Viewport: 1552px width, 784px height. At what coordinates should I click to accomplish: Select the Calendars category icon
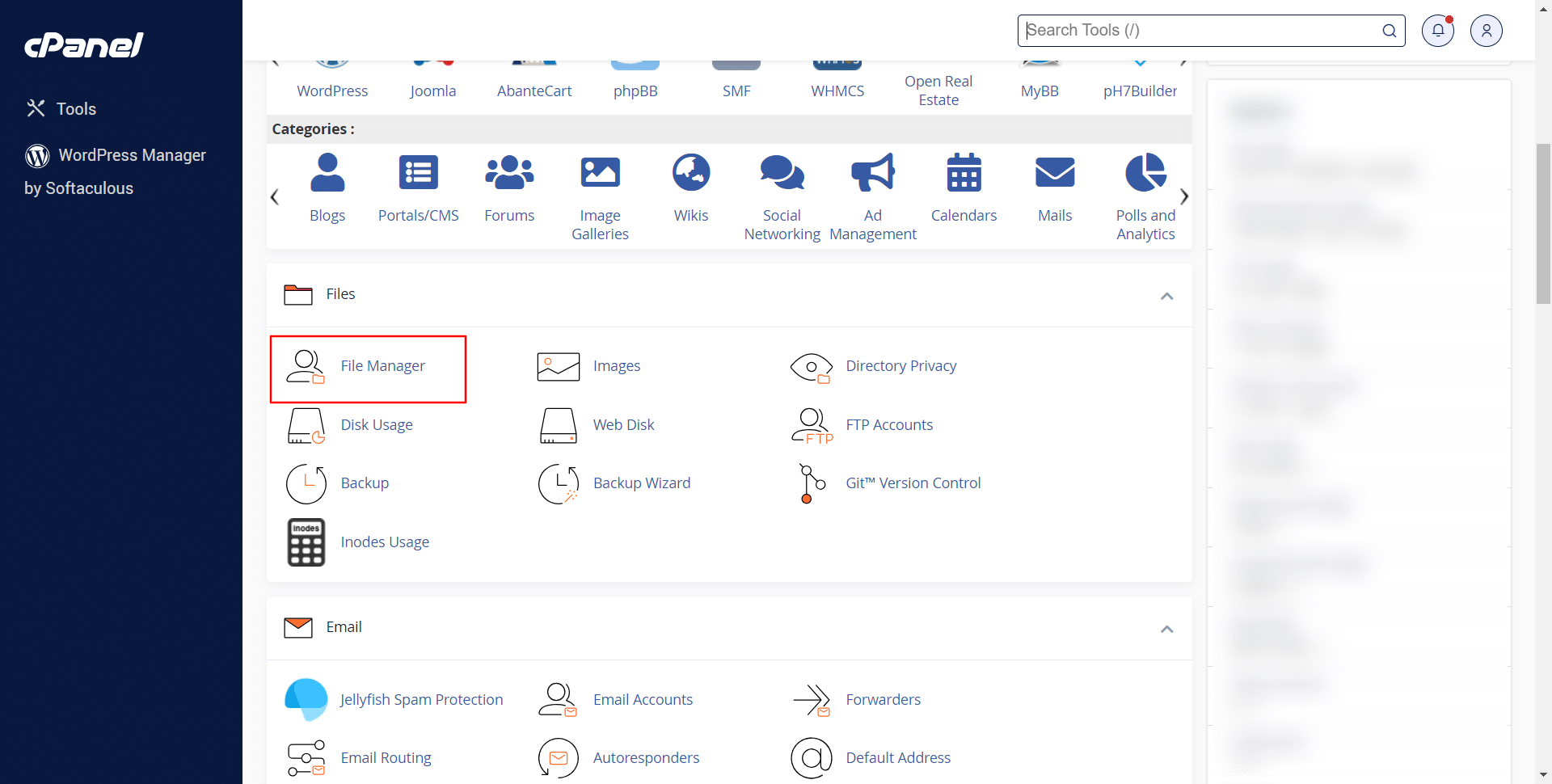pos(964,172)
